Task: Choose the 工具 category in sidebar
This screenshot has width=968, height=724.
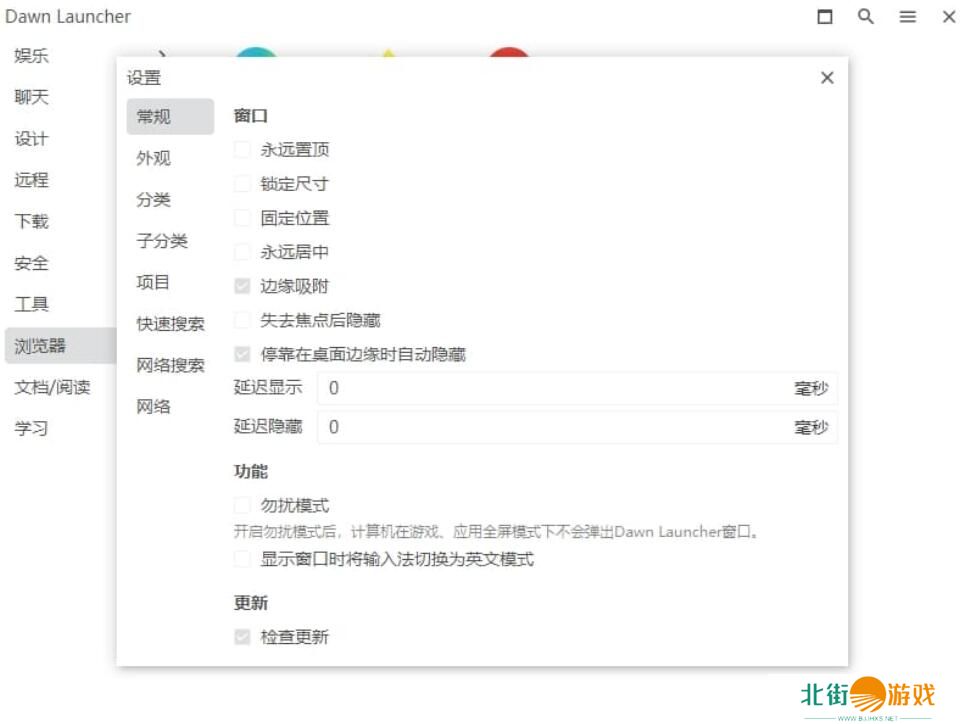Action: [x=32, y=304]
